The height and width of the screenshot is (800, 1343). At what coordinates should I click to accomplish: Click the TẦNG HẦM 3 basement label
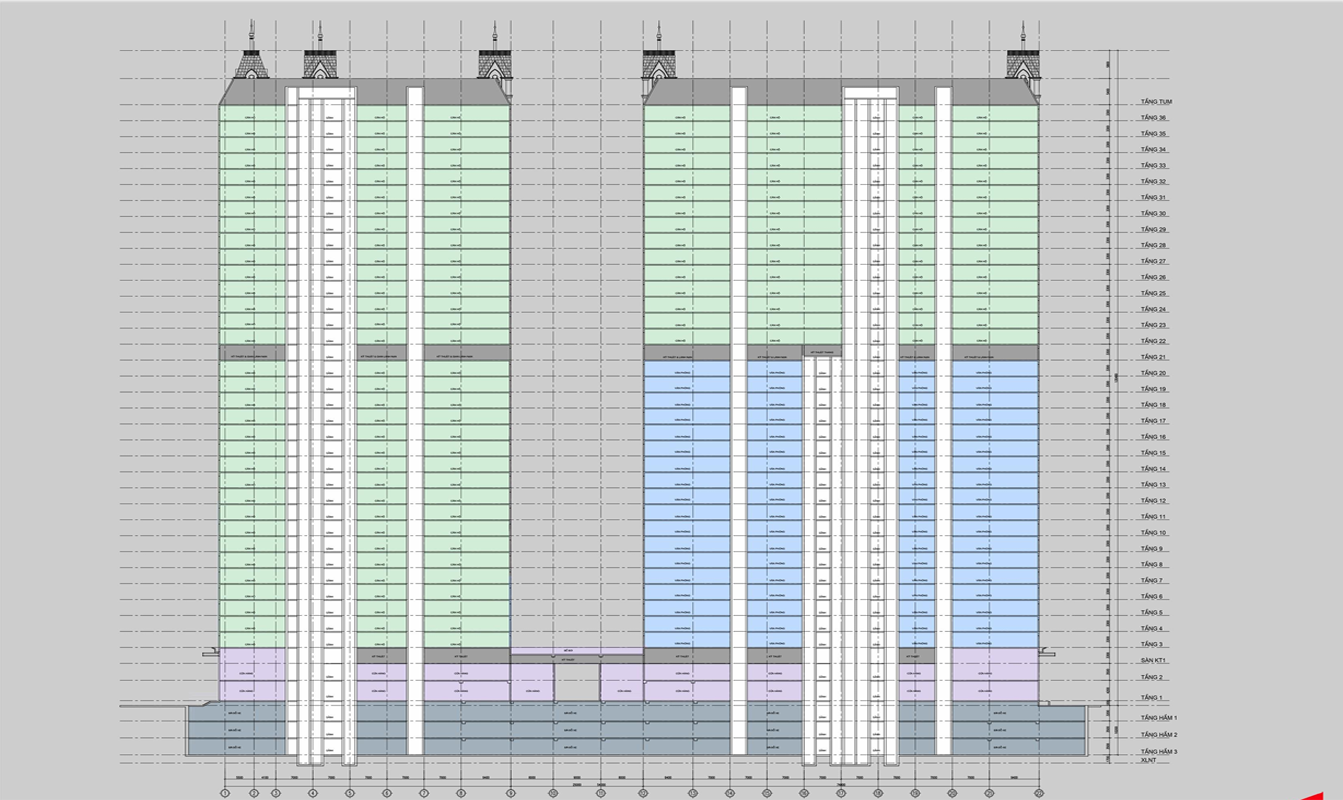click(1158, 751)
